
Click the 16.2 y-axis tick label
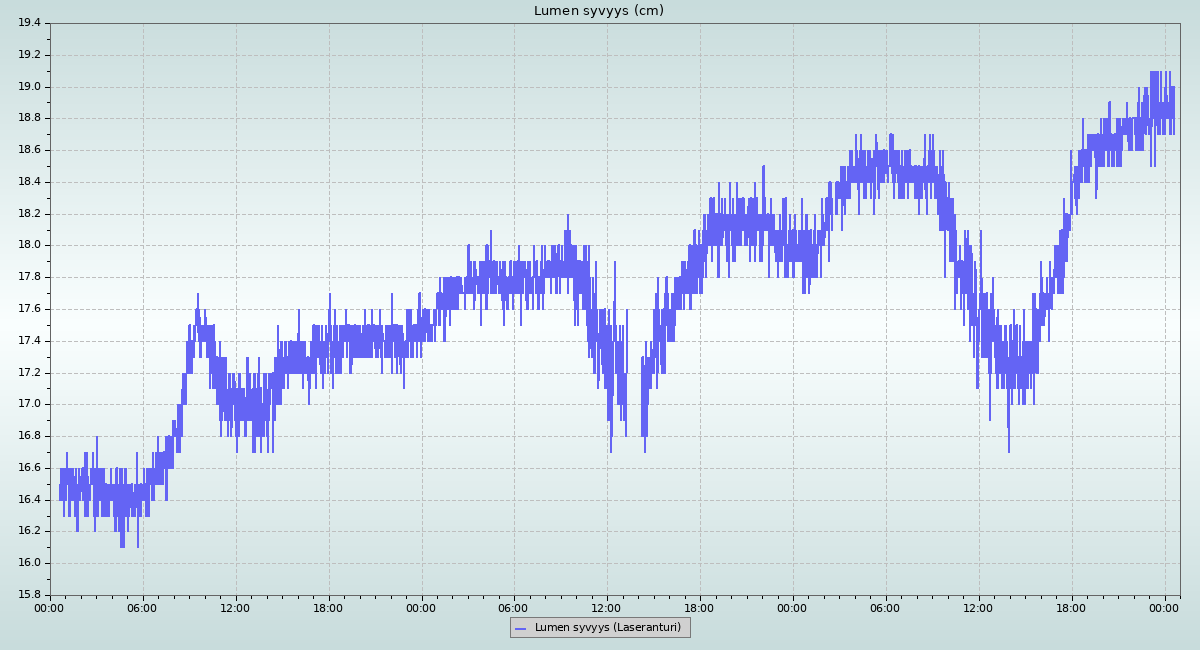[29, 531]
